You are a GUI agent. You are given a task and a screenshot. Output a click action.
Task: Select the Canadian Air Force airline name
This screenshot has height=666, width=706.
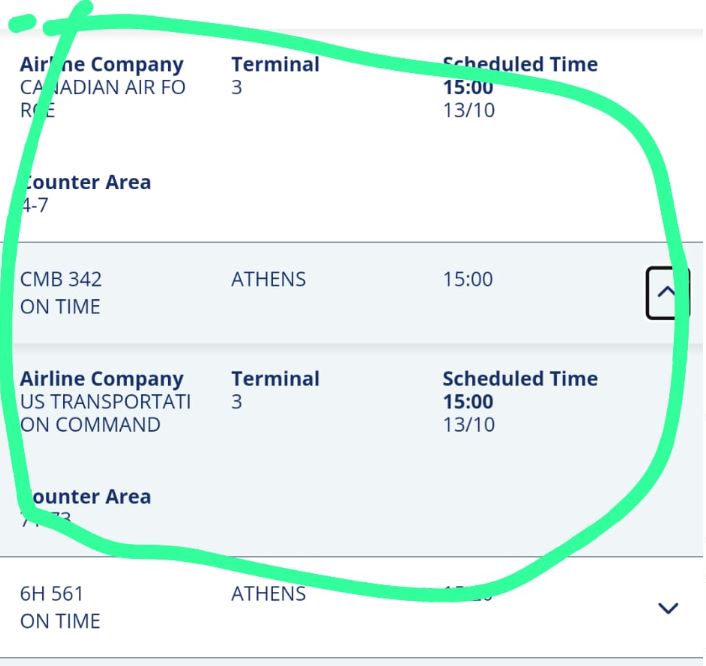pyautogui.click(x=102, y=98)
